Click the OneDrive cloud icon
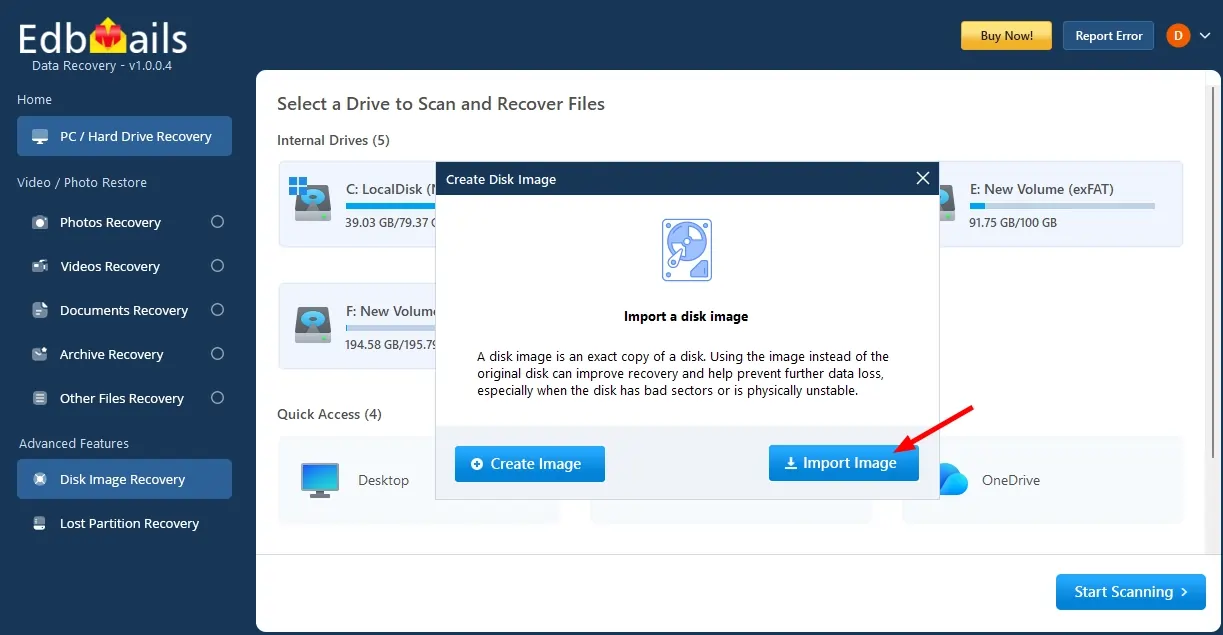Image resolution: width=1223 pixels, height=635 pixels. (953, 480)
